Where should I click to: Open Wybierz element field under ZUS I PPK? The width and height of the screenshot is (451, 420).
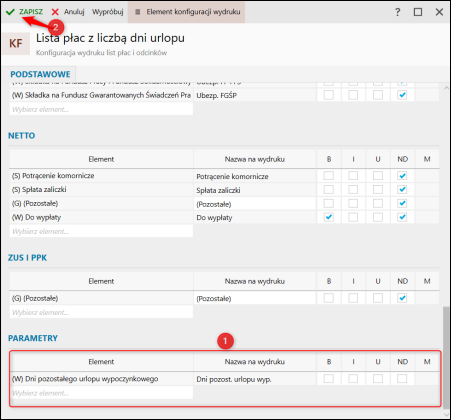pyautogui.click(x=101, y=312)
